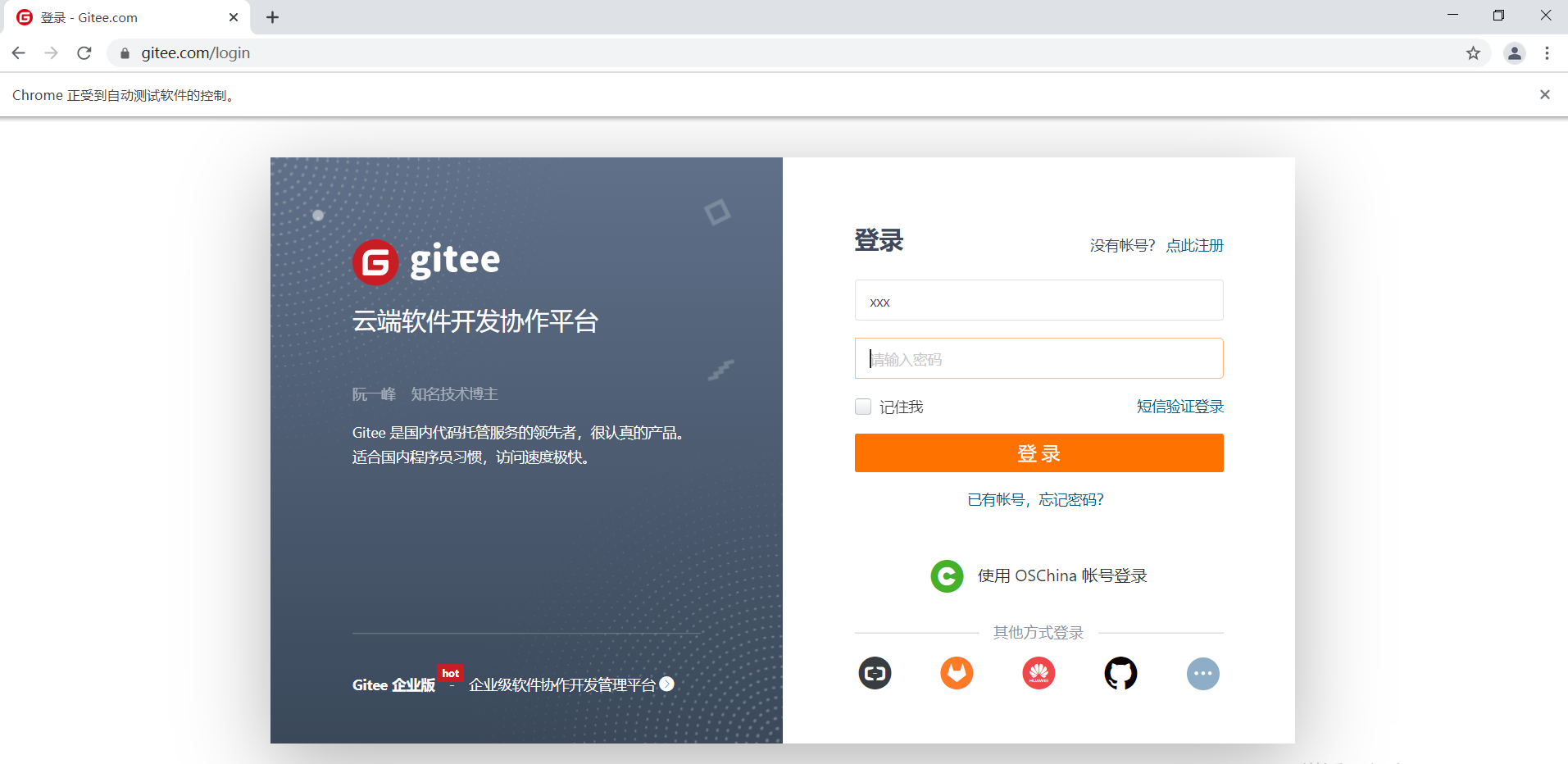Open the Chrome three-dot menu
Screen dimensions: 1568x764
(1547, 53)
